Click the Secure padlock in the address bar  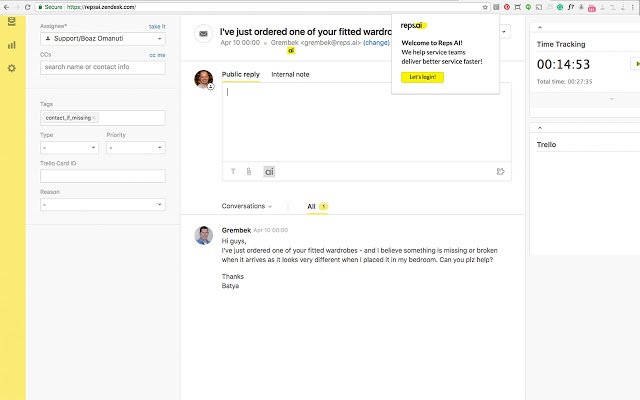[x=40, y=7]
